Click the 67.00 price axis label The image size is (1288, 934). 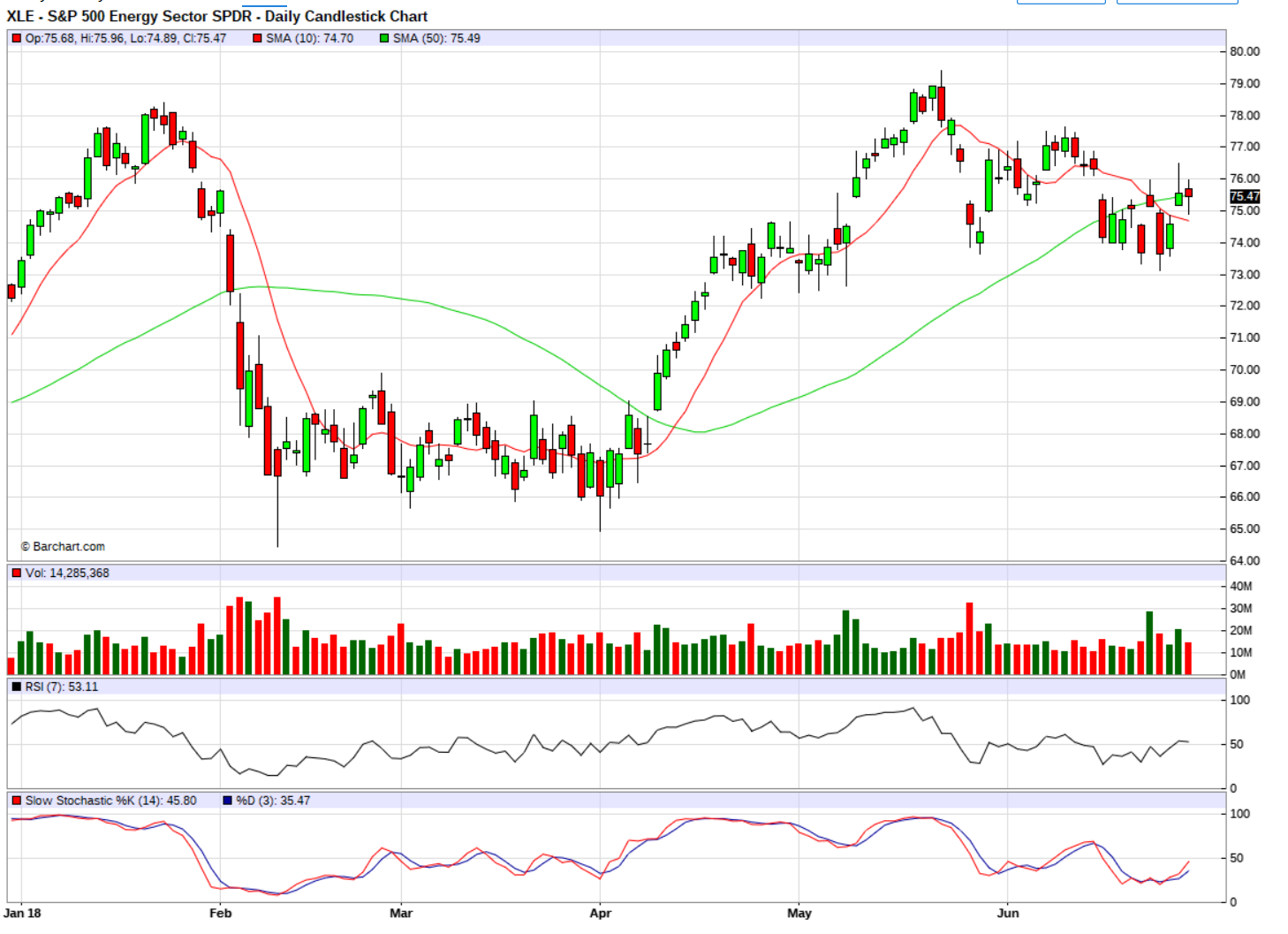coord(1245,466)
